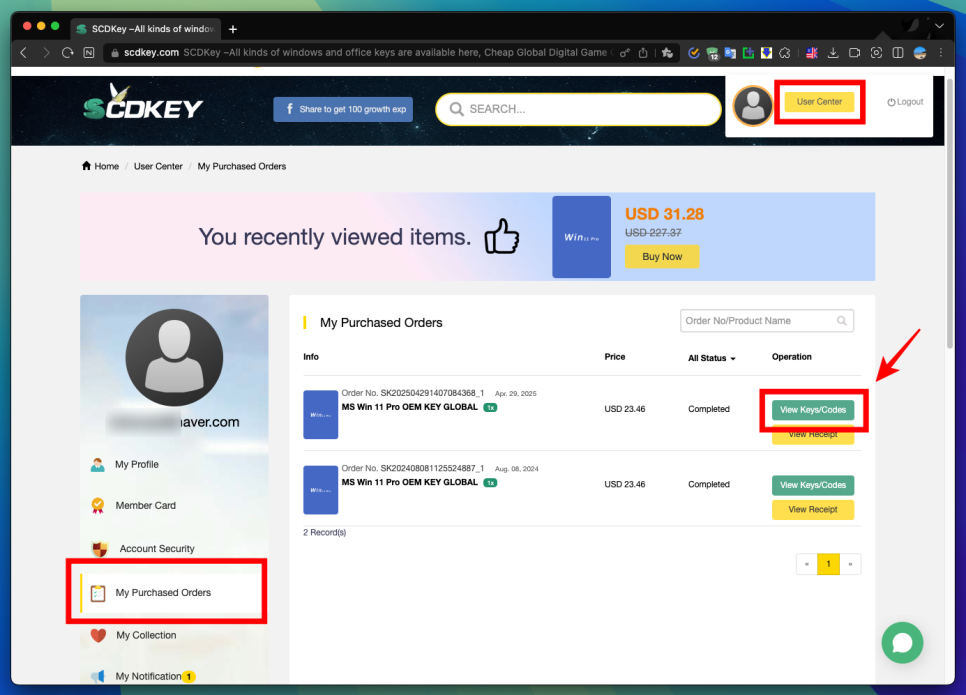
Task: Click the bookmark star icon in address bar
Action: point(667,53)
